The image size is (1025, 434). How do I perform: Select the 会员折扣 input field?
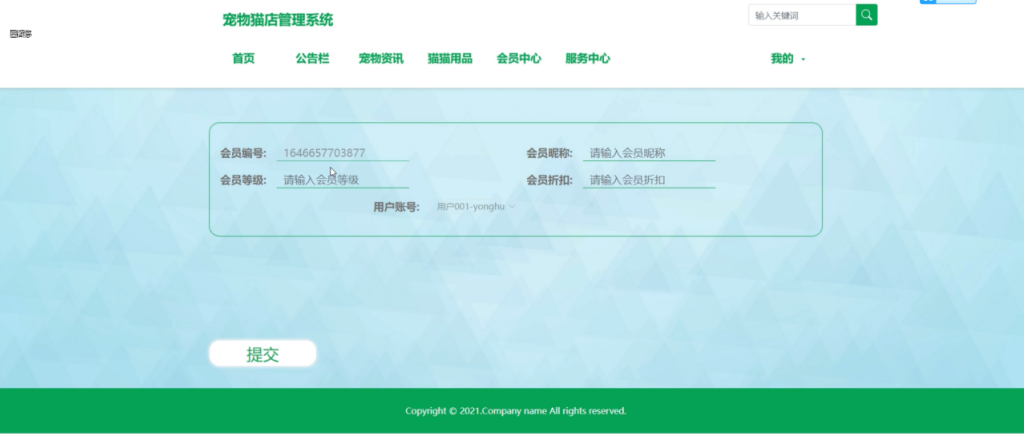click(649, 180)
